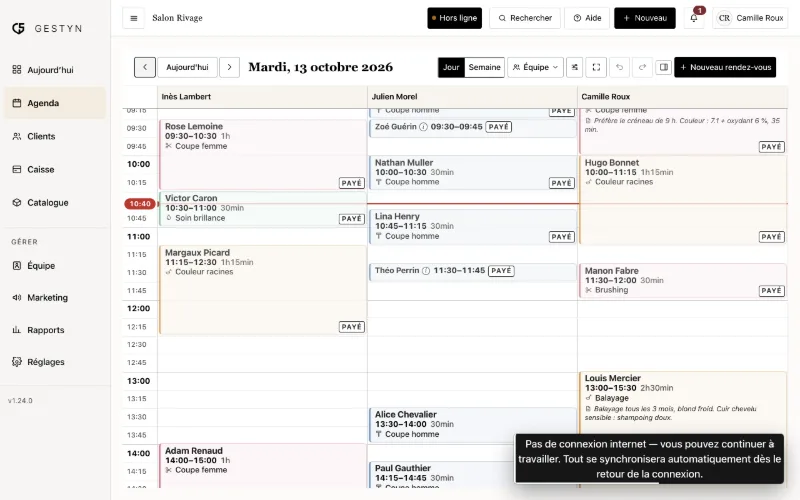Open Équipe in the sidebar
This screenshot has width=800, height=500.
55,266
